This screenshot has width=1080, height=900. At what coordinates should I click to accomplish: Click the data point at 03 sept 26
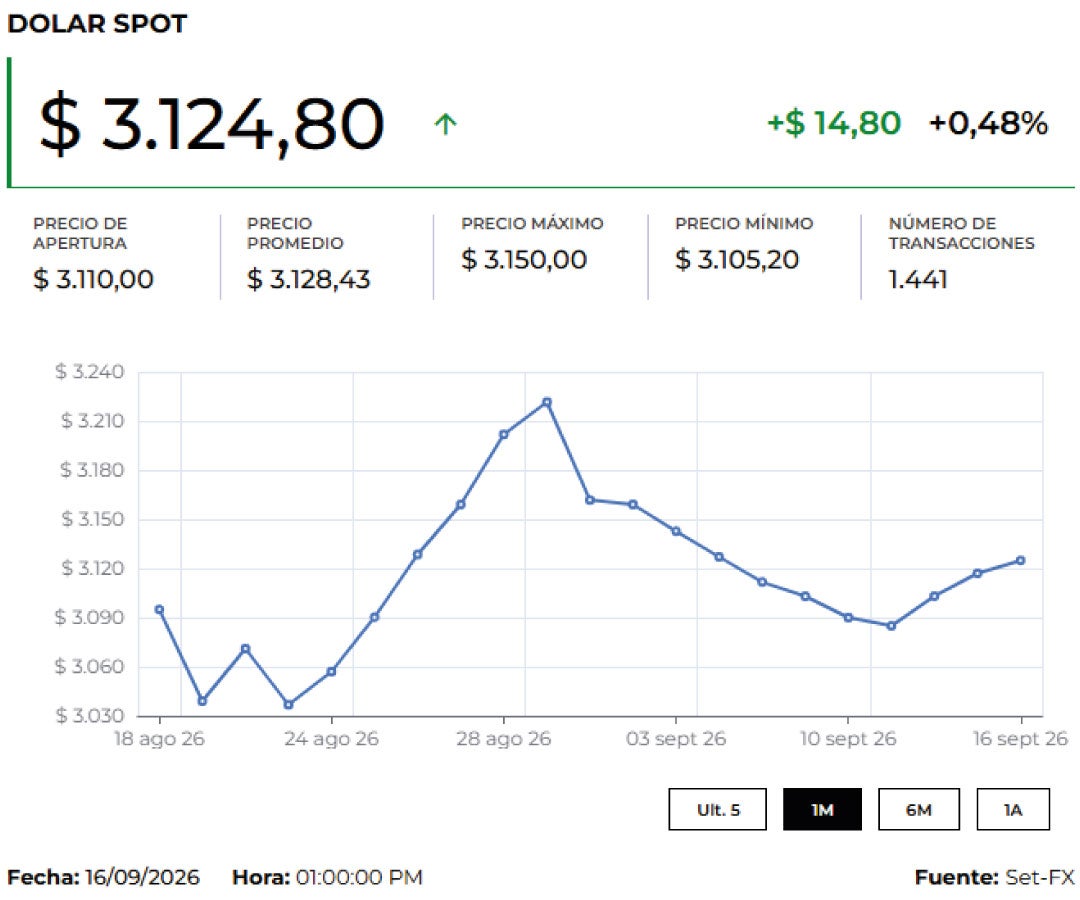(x=676, y=531)
